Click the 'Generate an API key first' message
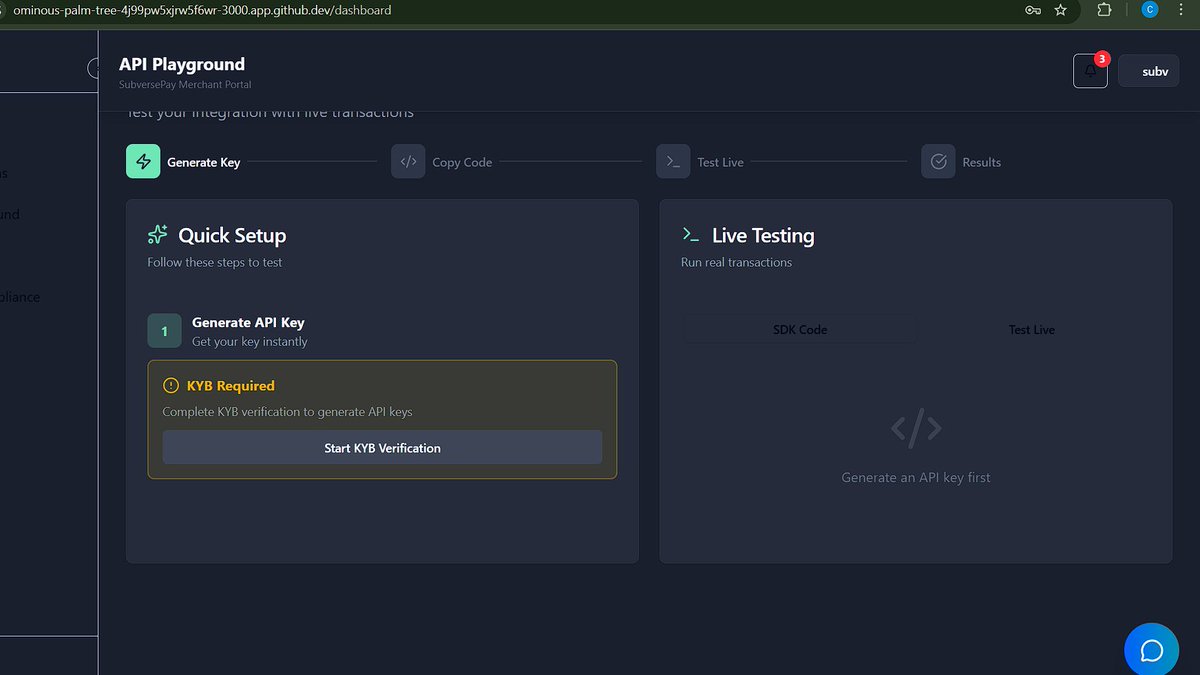The width and height of the screenshot is (1200, 675). click(916, 478)
